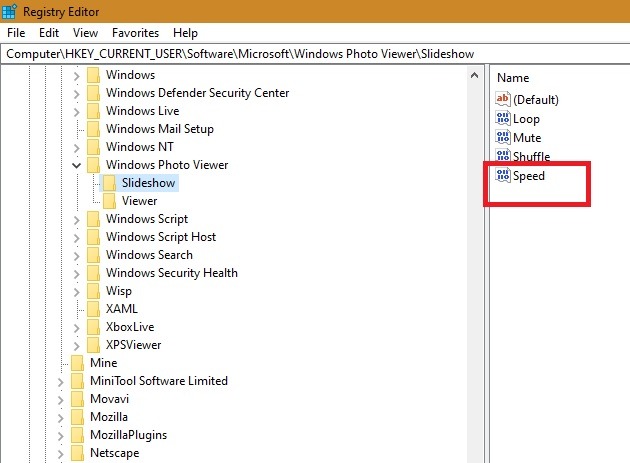Select the Windows Mail Setup key

tap(159, 129)
